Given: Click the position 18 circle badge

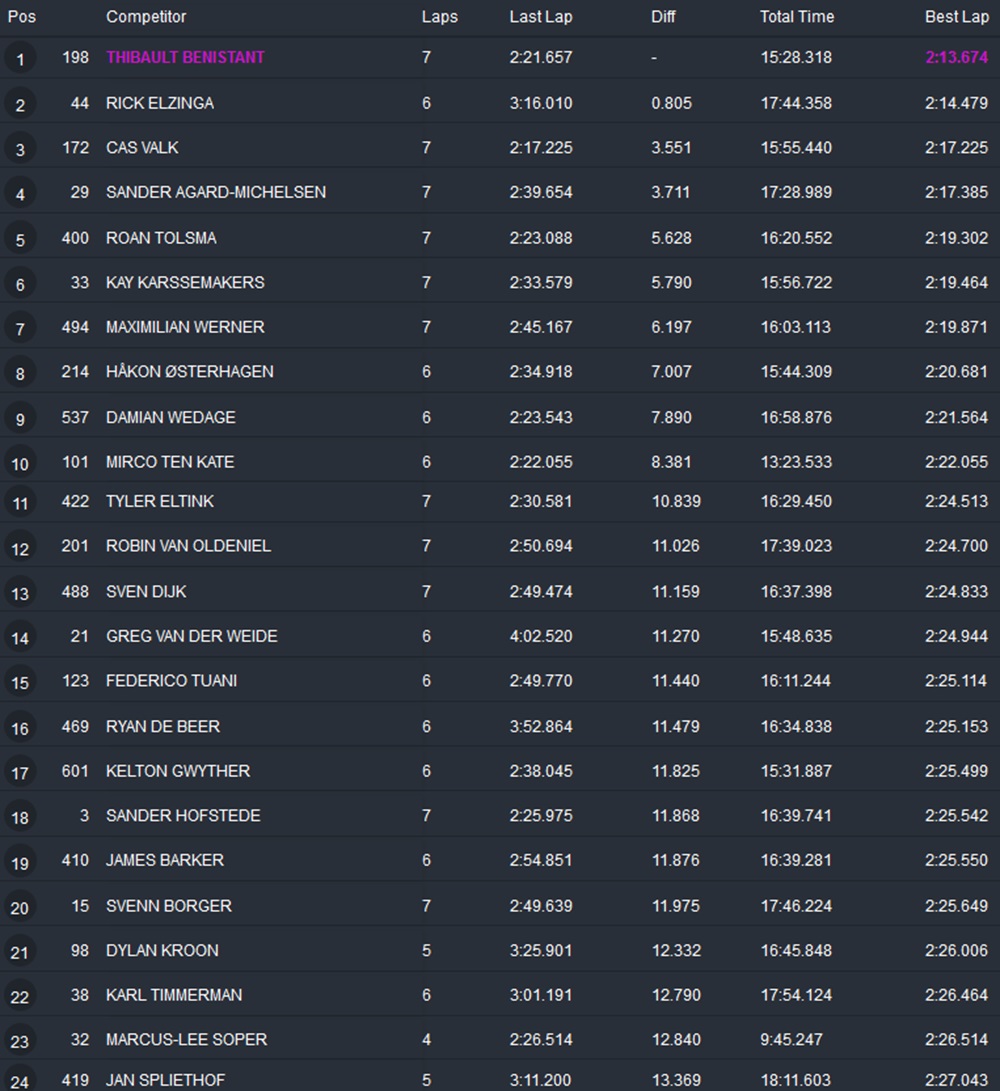Looking at the screenshot, I should tap(20, 818).
